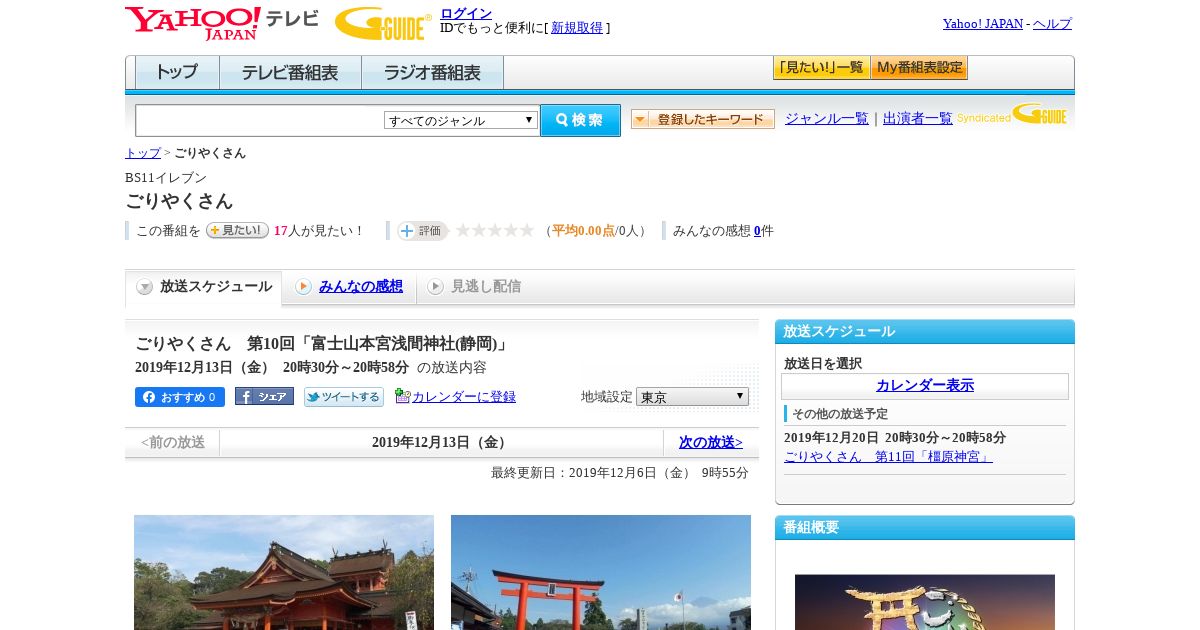Set rating with the first star
The width and height of the screenshot is (1200, 630).
coord(463,230)
